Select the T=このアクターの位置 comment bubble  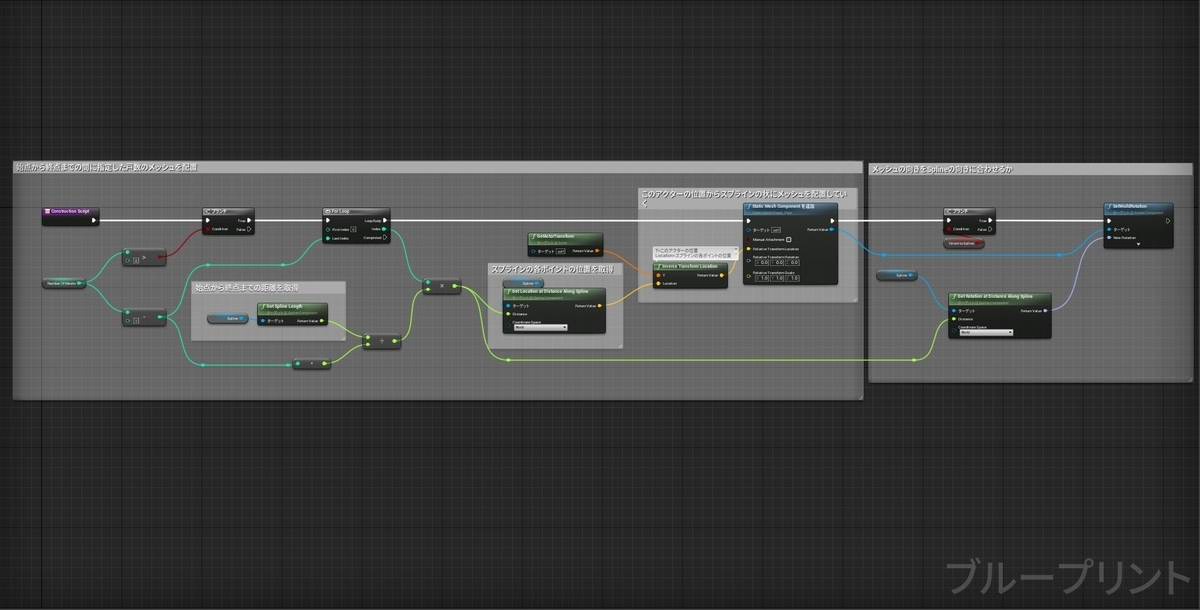point(696,253)
